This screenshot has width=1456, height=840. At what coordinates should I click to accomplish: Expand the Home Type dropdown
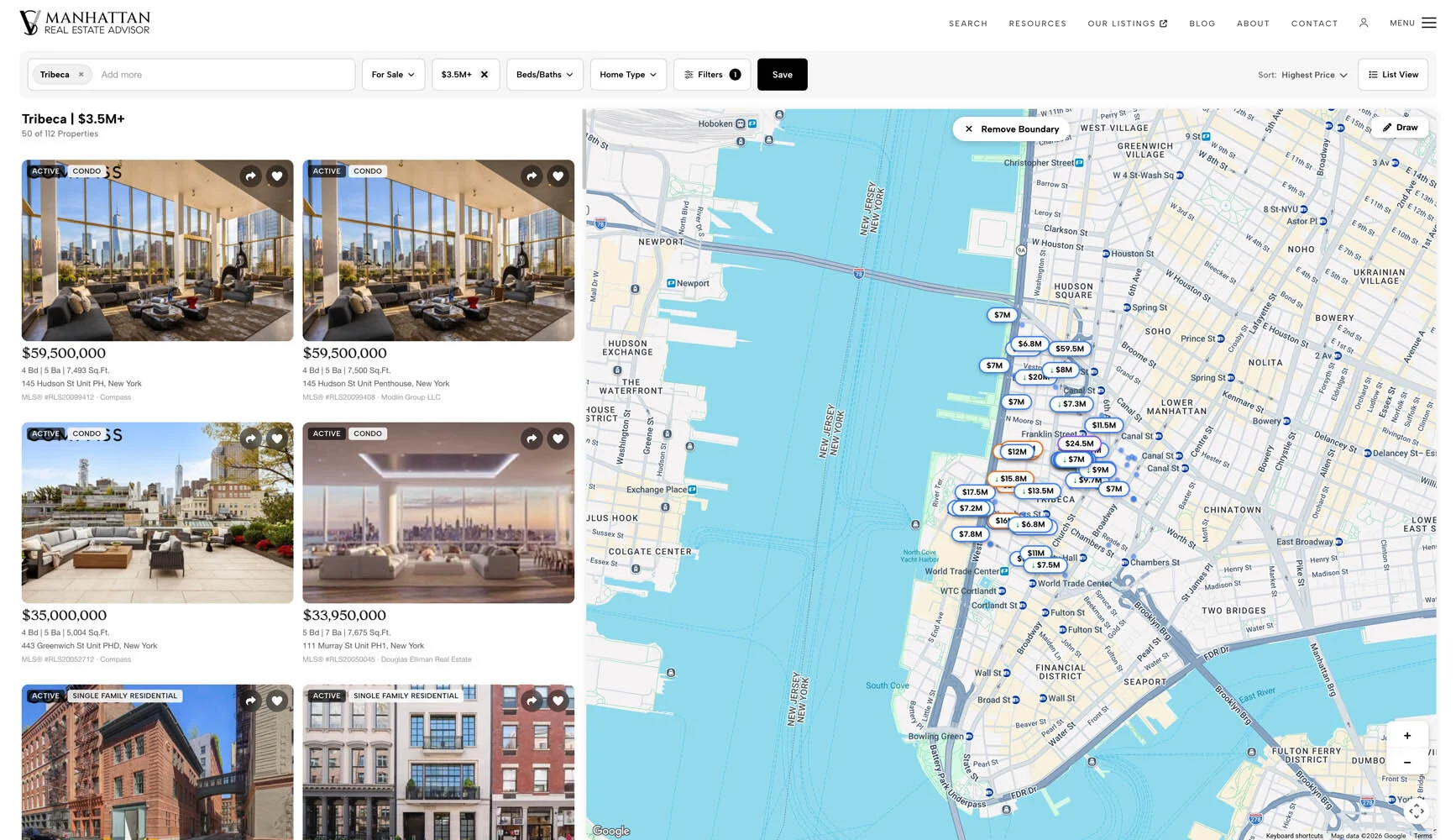628,75
